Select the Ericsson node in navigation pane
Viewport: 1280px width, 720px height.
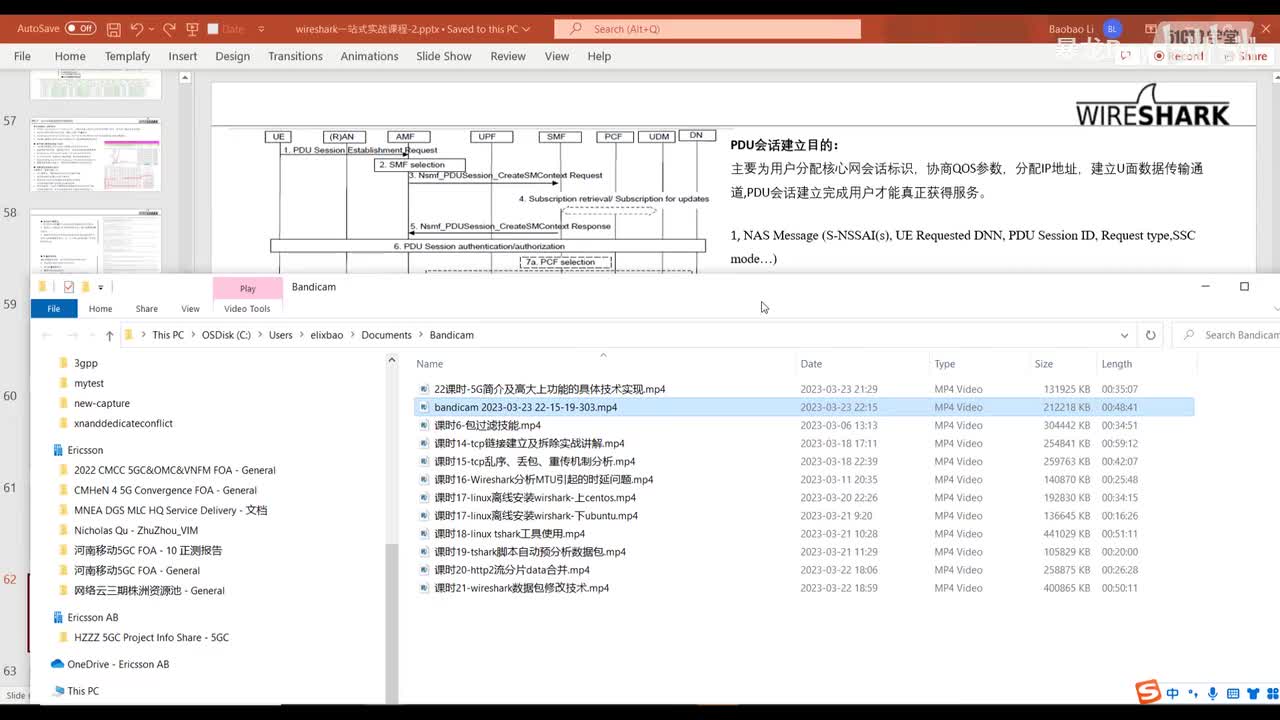click(85, 450)
